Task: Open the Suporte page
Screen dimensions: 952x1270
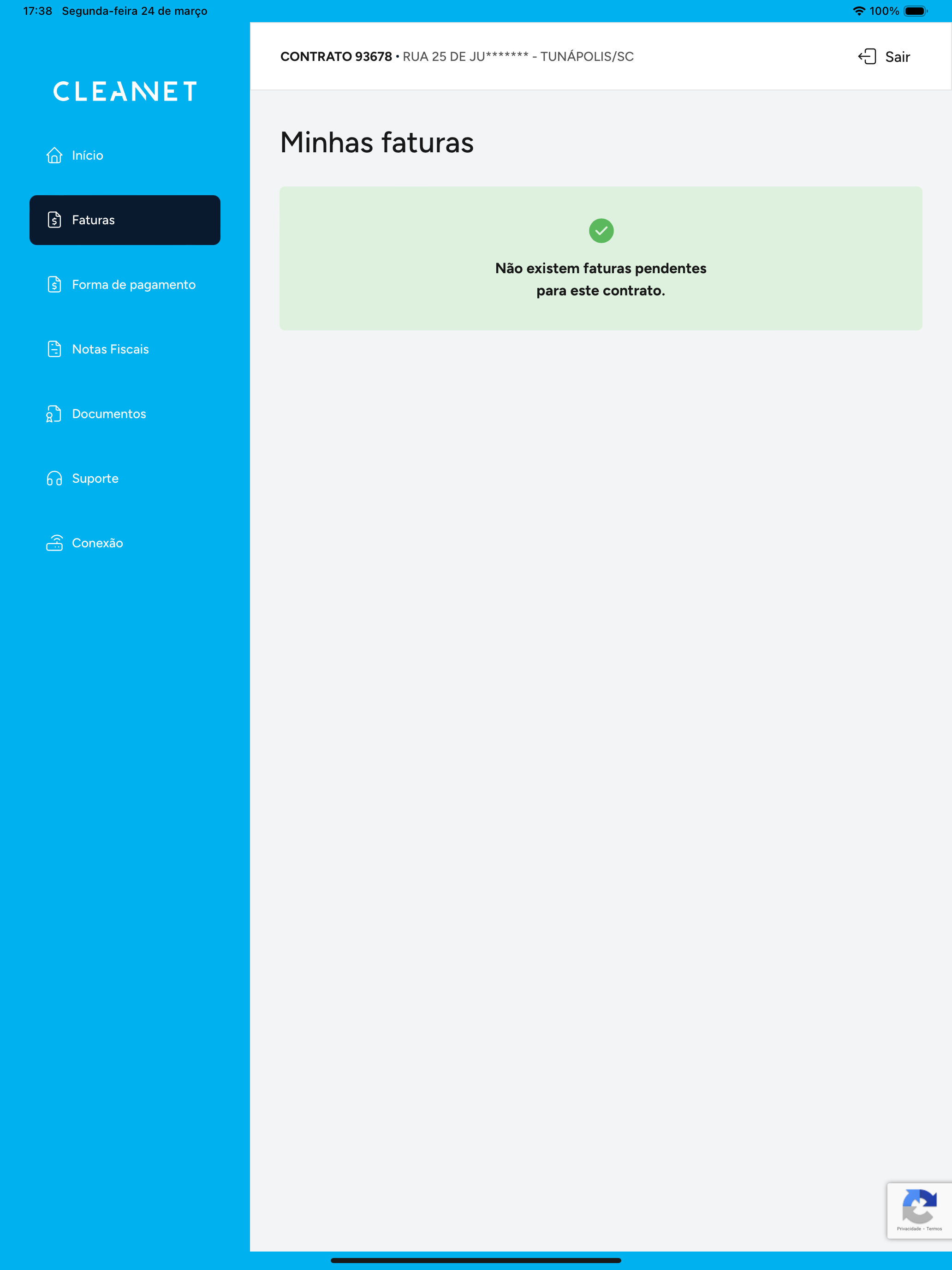Action: point(125,478)
